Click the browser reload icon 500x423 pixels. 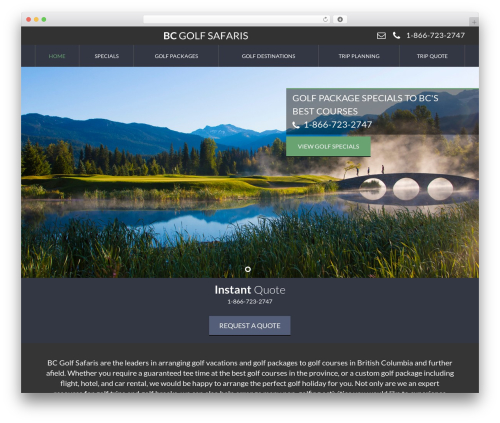coord(325,19)
